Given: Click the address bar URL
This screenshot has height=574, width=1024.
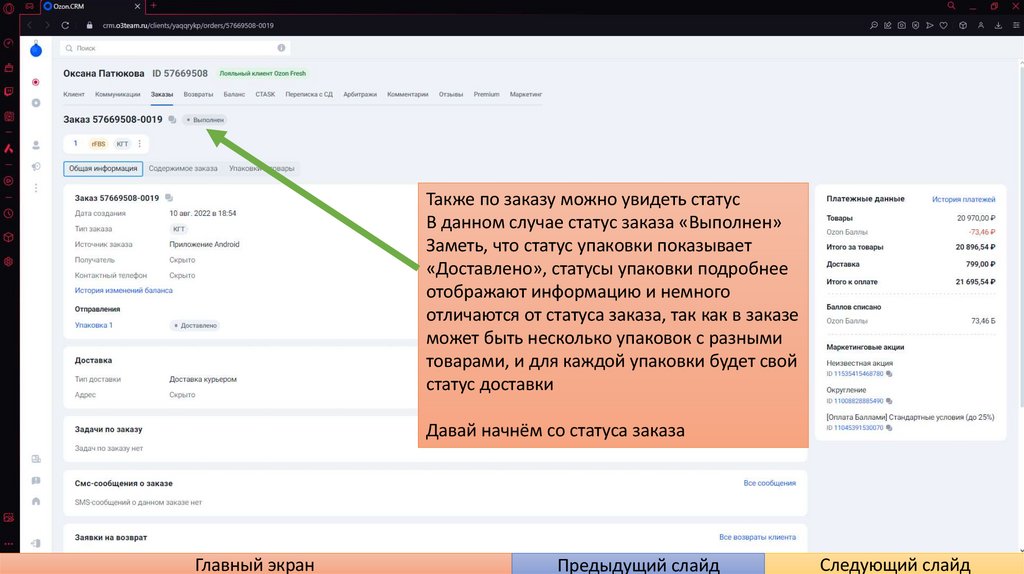Looking at the screenshot, I should (188, 25).
